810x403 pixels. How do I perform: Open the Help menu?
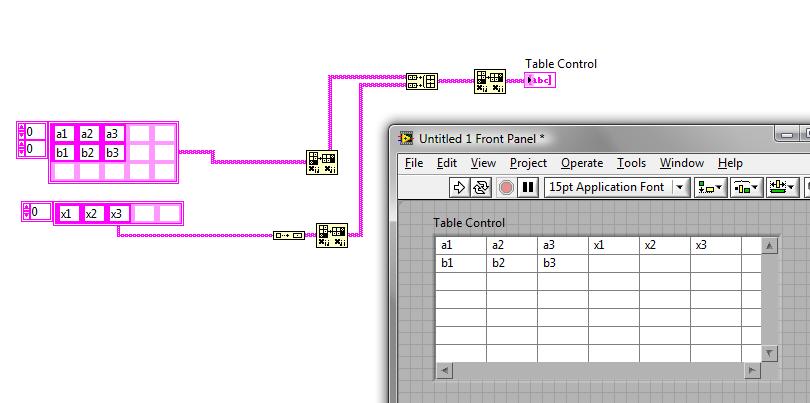(730, 163)
